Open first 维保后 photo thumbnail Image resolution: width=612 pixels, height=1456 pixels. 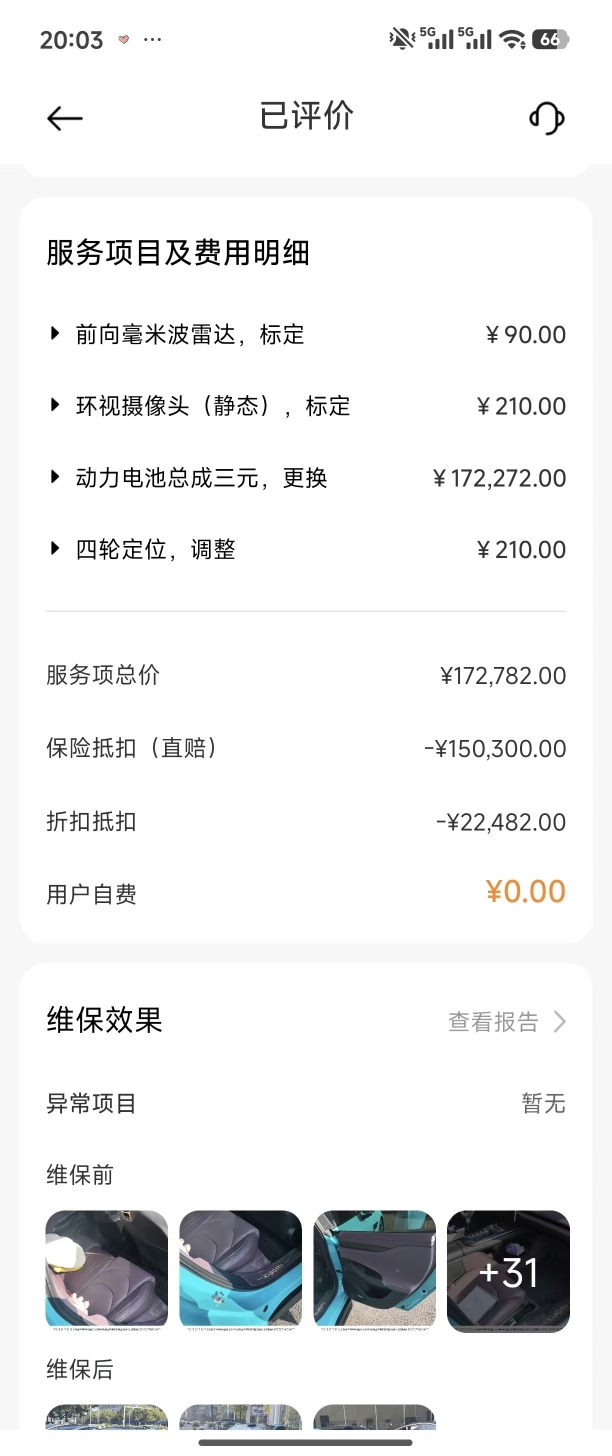[107, 1418]
